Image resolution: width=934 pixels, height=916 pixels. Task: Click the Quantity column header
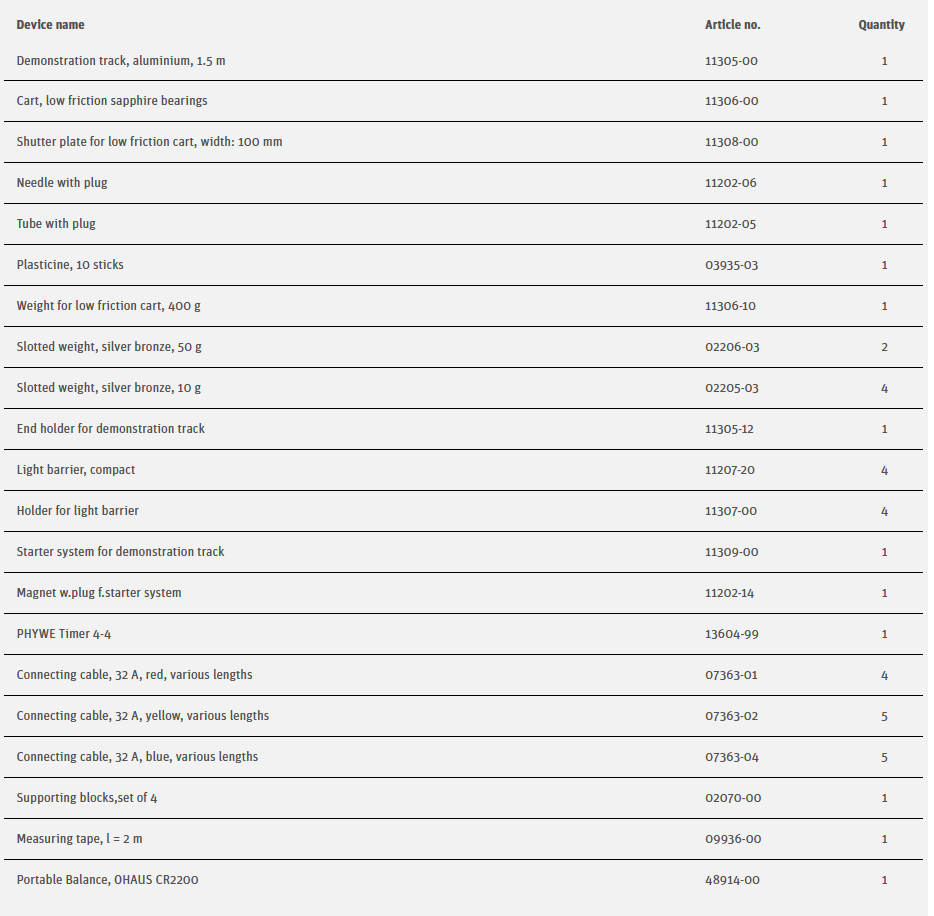click(x=881, y=25)
